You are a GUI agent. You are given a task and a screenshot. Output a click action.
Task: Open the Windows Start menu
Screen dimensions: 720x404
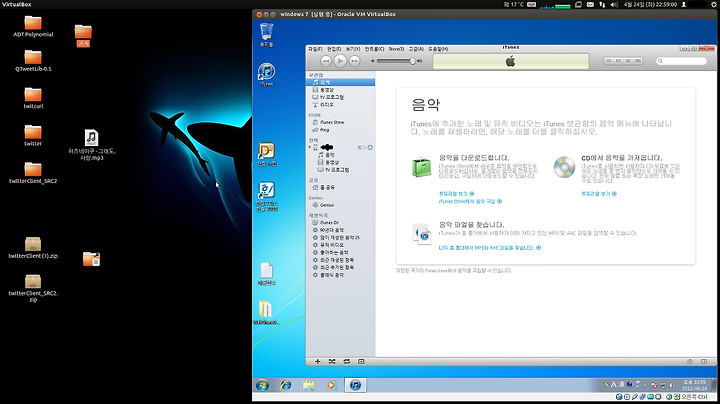tap(263, 385)
